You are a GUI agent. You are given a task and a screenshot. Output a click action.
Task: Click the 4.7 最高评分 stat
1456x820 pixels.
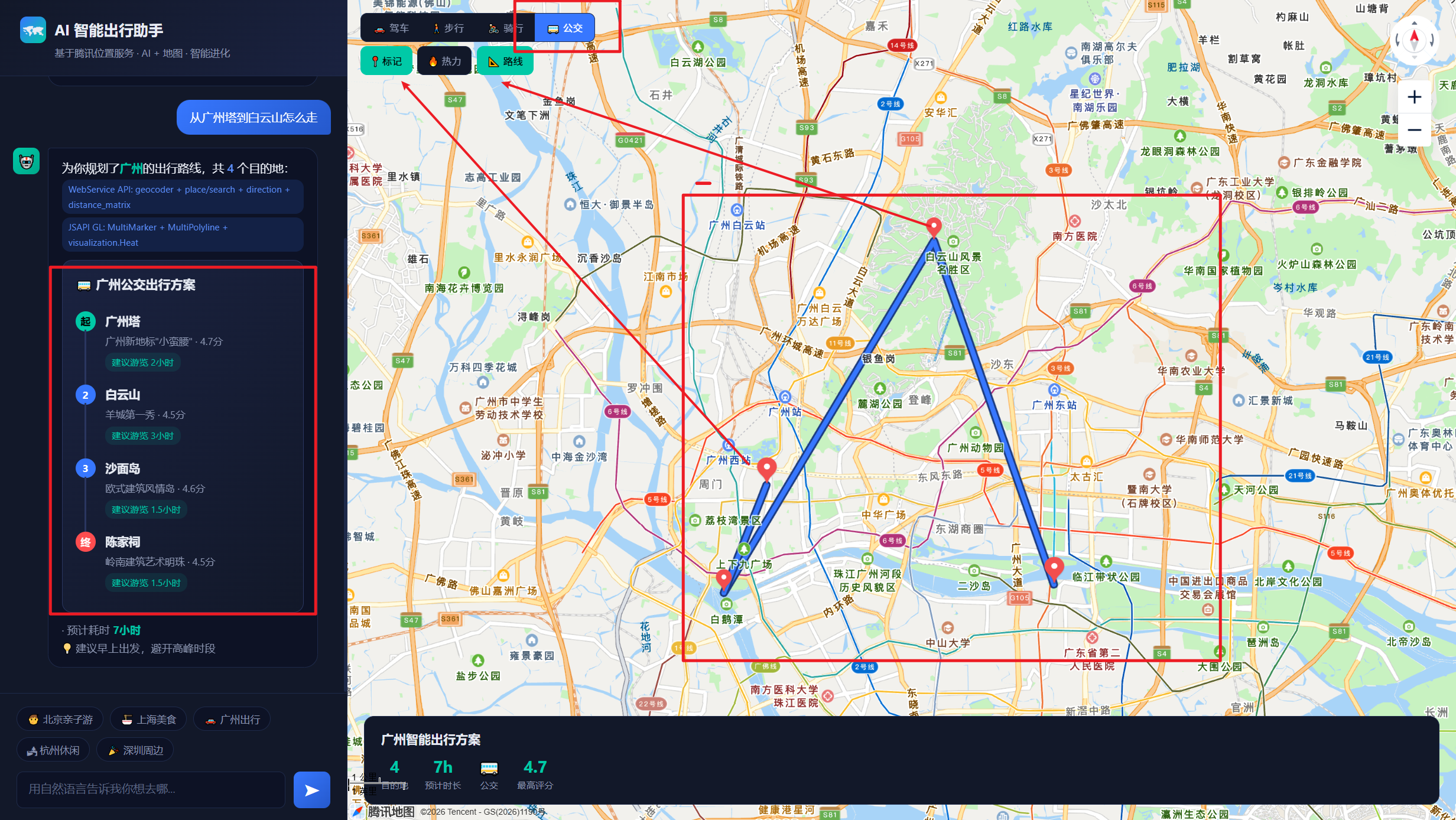pyautogui.click(x=535, y=774)
